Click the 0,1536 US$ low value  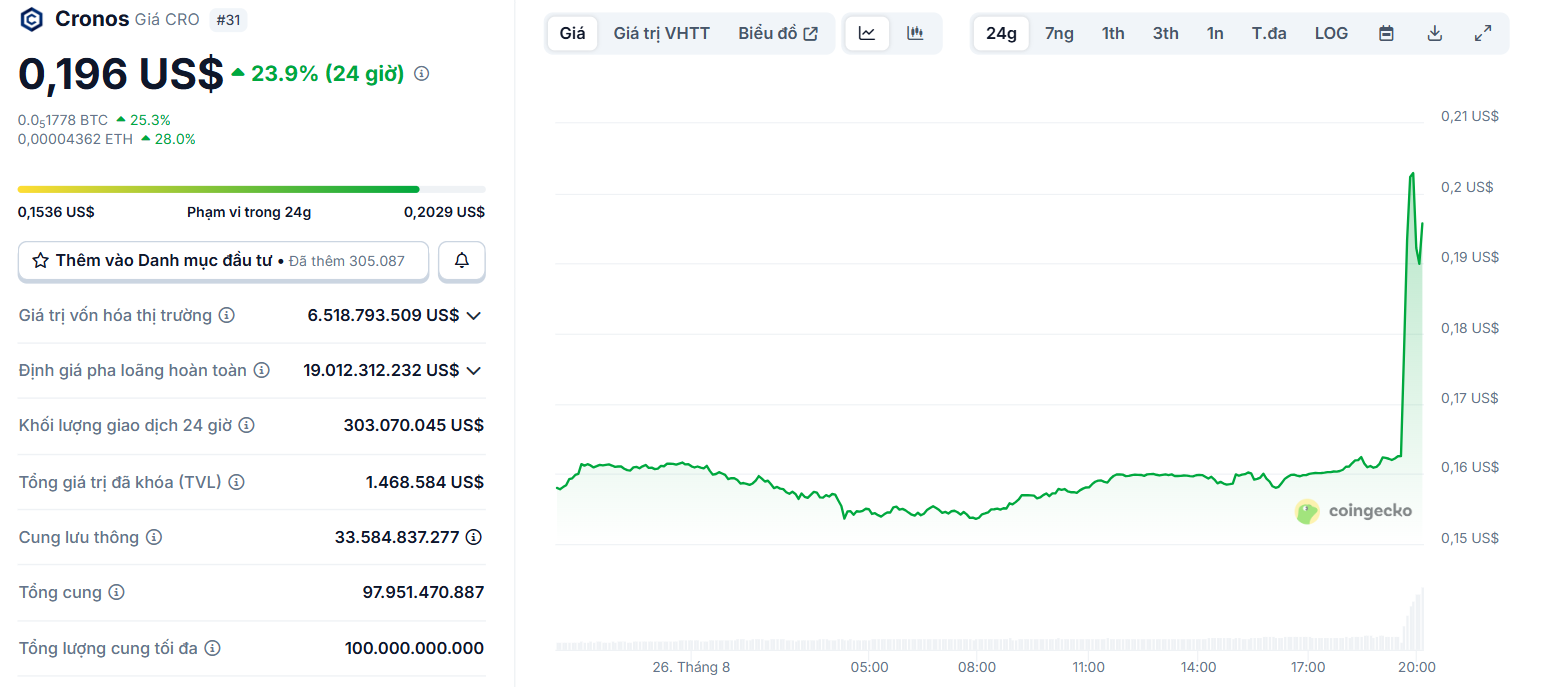coord(56,212)
